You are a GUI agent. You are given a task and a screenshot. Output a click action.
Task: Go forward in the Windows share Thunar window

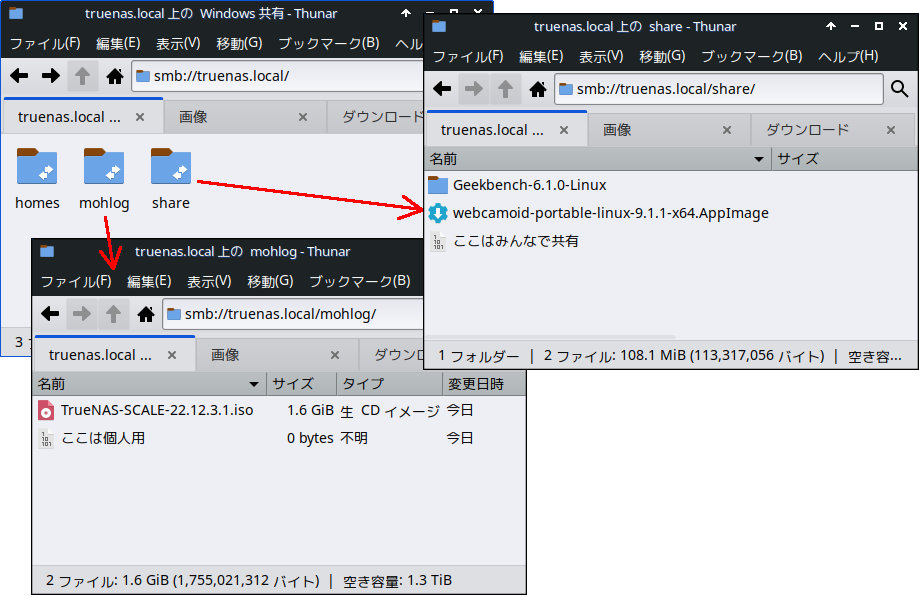click(x=50, y=76)
